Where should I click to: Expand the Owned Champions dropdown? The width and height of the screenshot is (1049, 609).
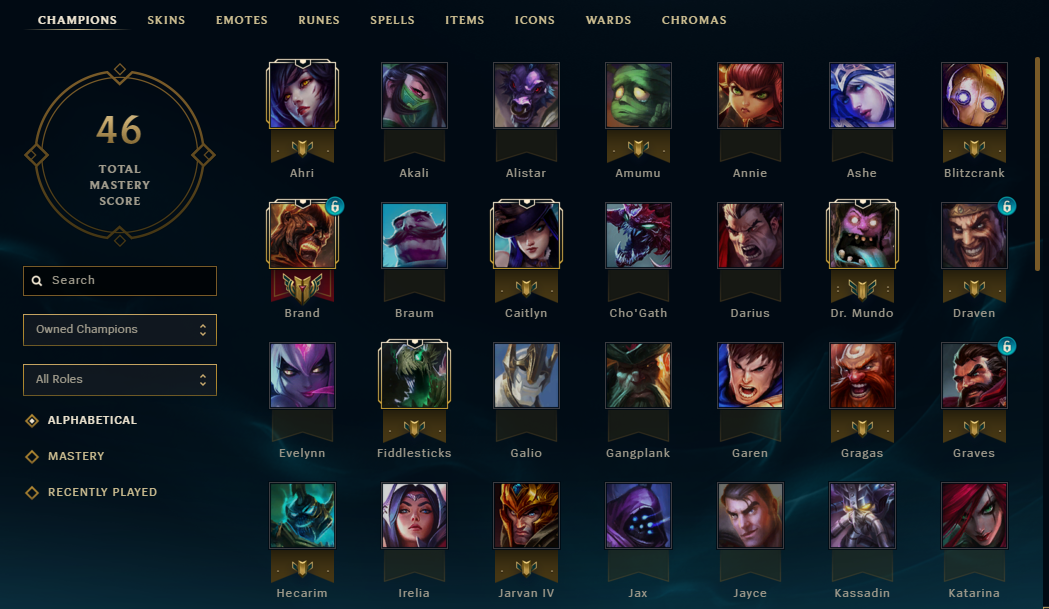coord(120,330)
